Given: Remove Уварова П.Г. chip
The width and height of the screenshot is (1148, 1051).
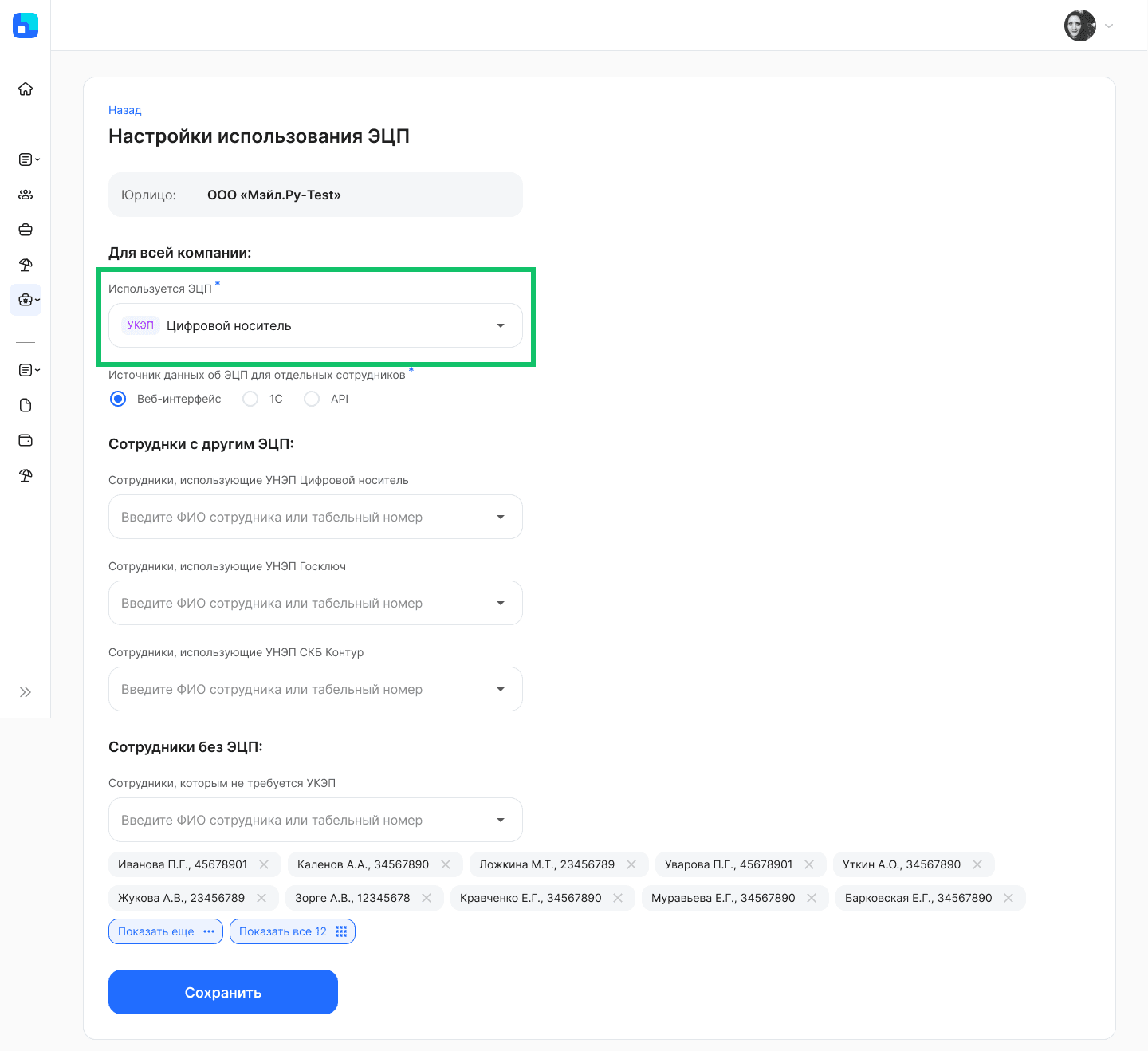Looking at the screenshot, I should pyautogui.click(x=809, y=864).
